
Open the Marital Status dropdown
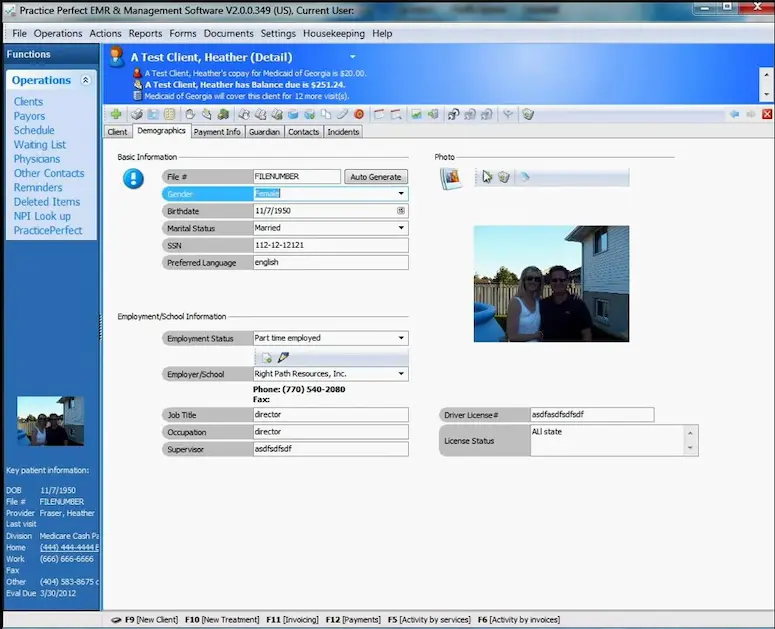(x=401, y=228)
